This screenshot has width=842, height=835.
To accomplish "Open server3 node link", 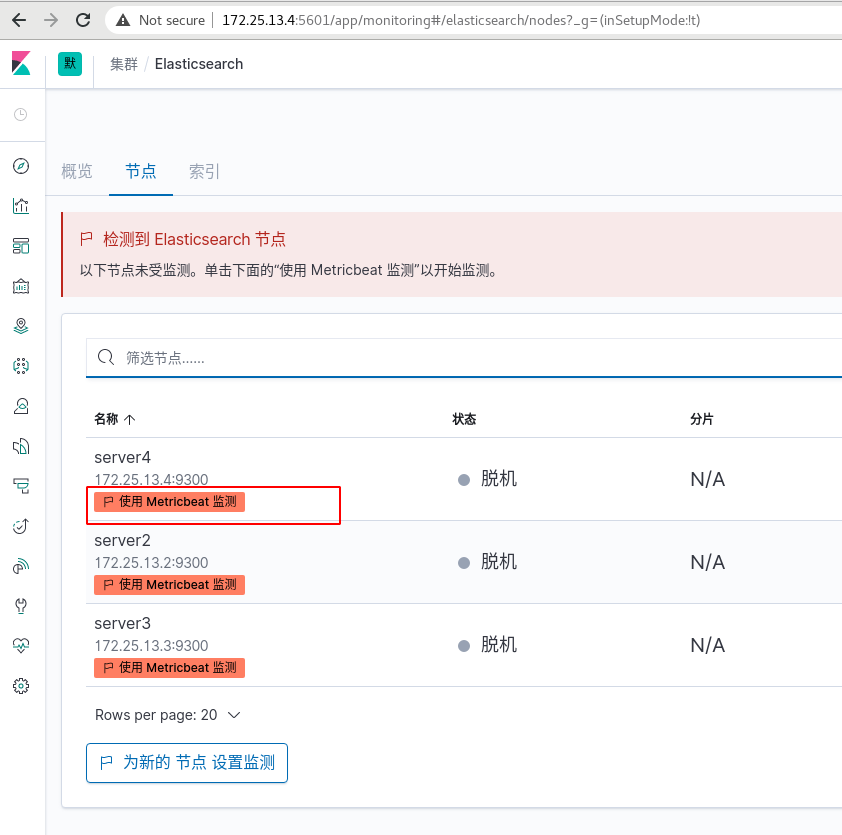I will pos(122,623).
